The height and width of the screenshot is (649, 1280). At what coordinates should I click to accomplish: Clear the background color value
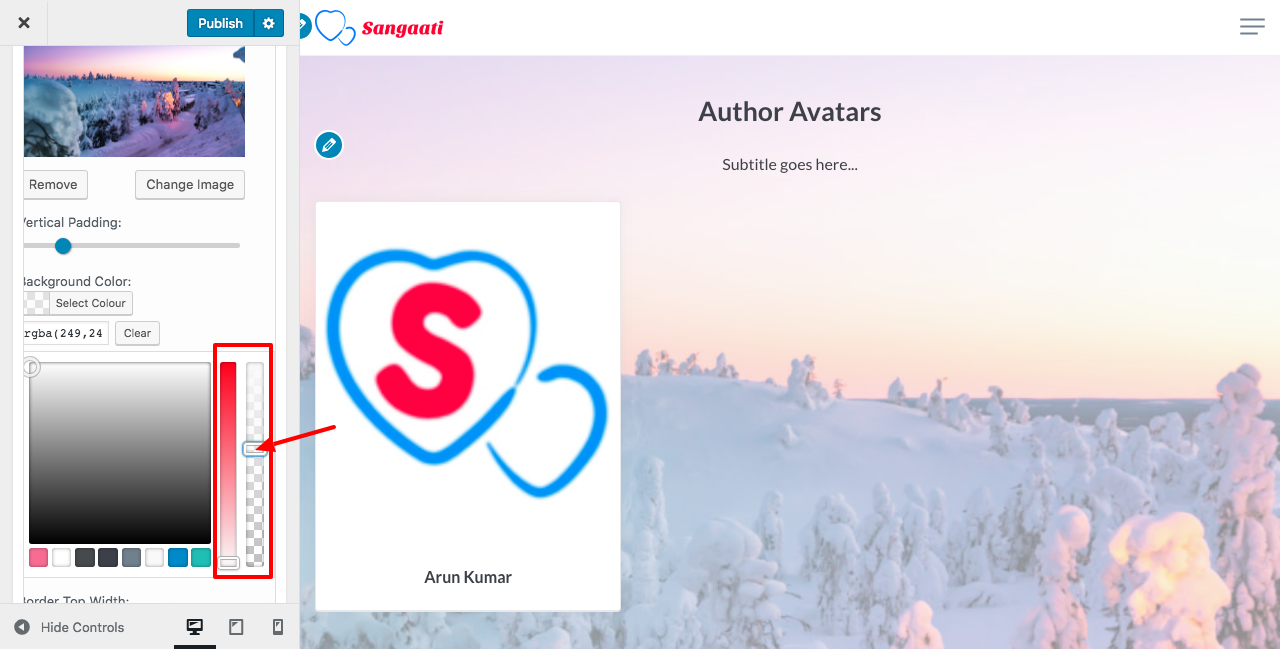click(x=137, y=333)
